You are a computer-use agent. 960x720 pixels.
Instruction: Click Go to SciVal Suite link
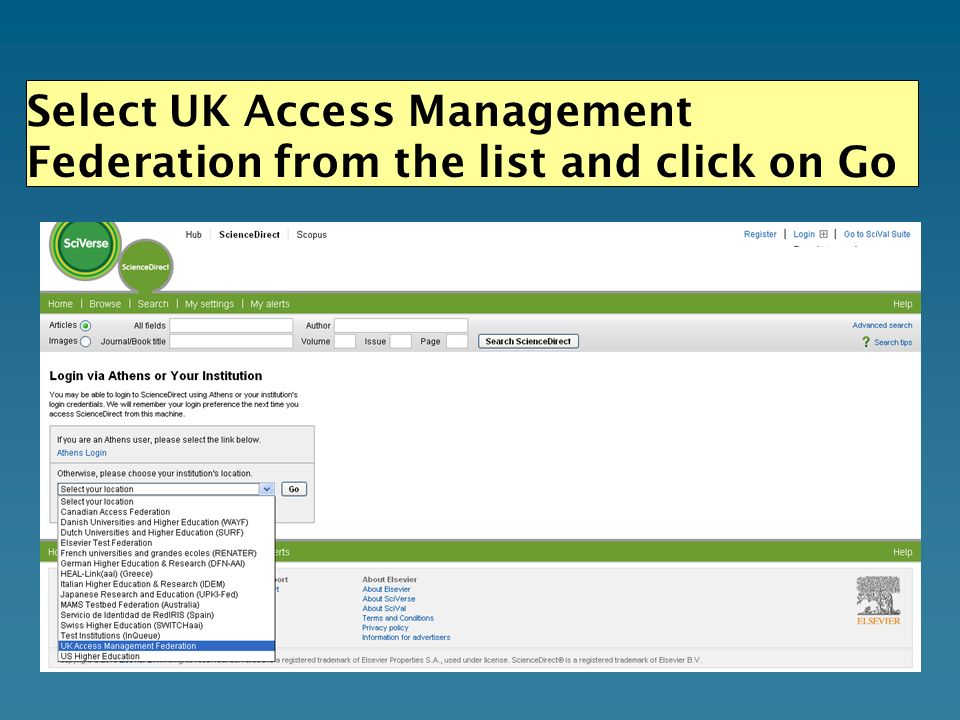point(877,234)
